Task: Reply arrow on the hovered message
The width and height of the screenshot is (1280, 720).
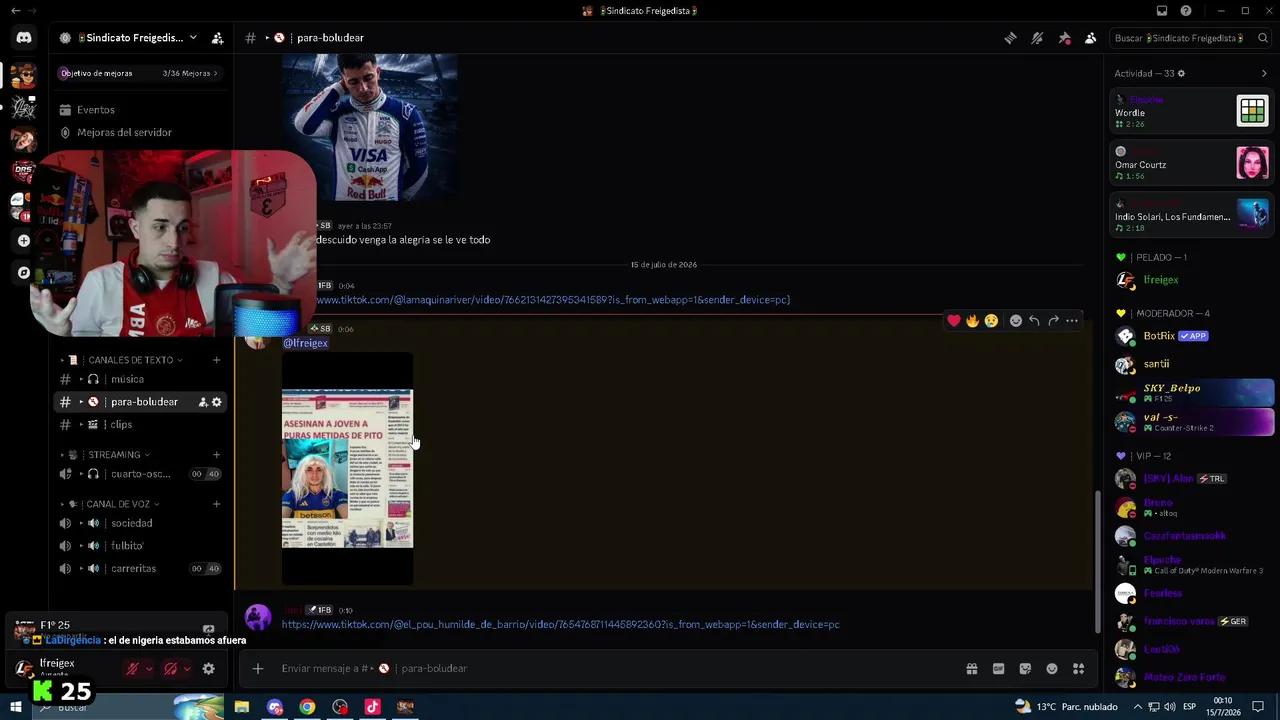Action: click(x=1034, y=320)
